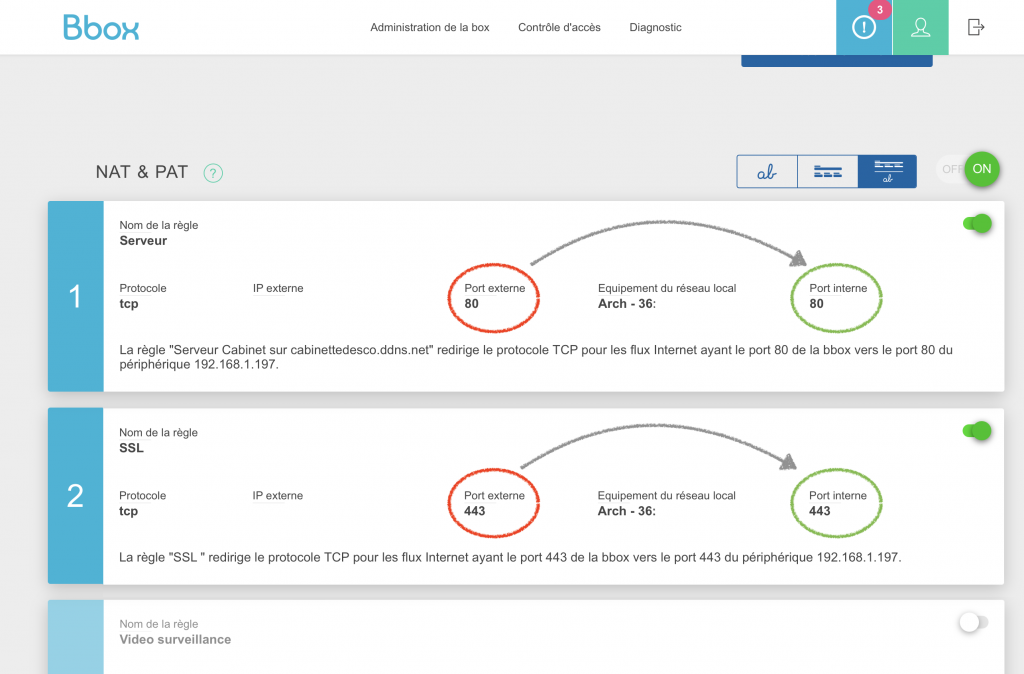Click the Port externe 80 red circle
The image size is (1024, 674).
coord(494,296)
